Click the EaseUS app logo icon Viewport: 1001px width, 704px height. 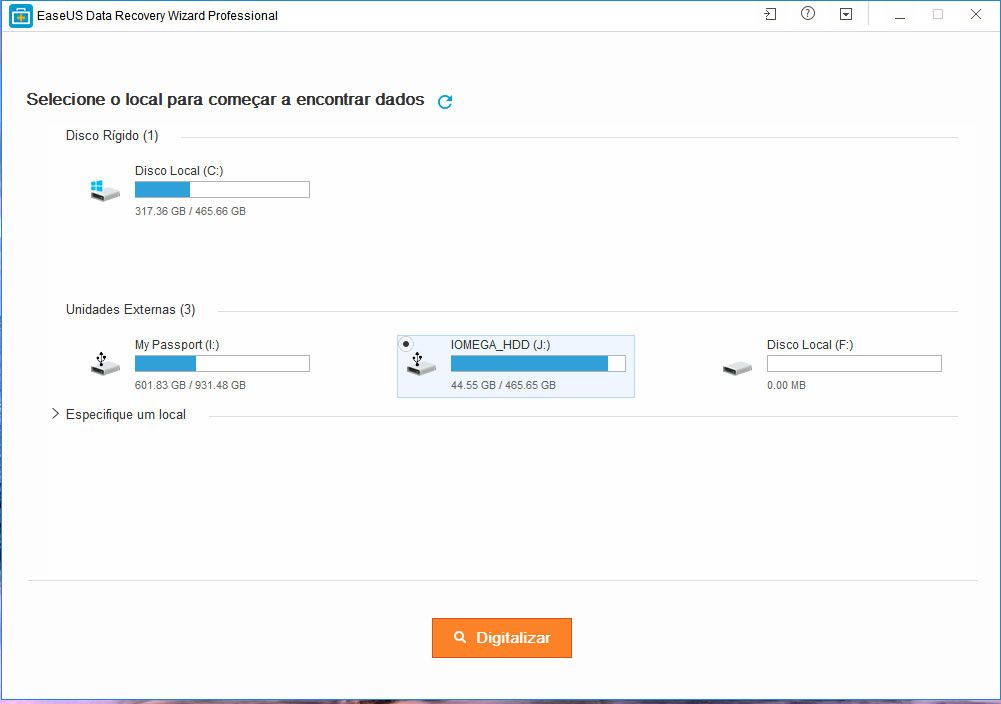20,16
